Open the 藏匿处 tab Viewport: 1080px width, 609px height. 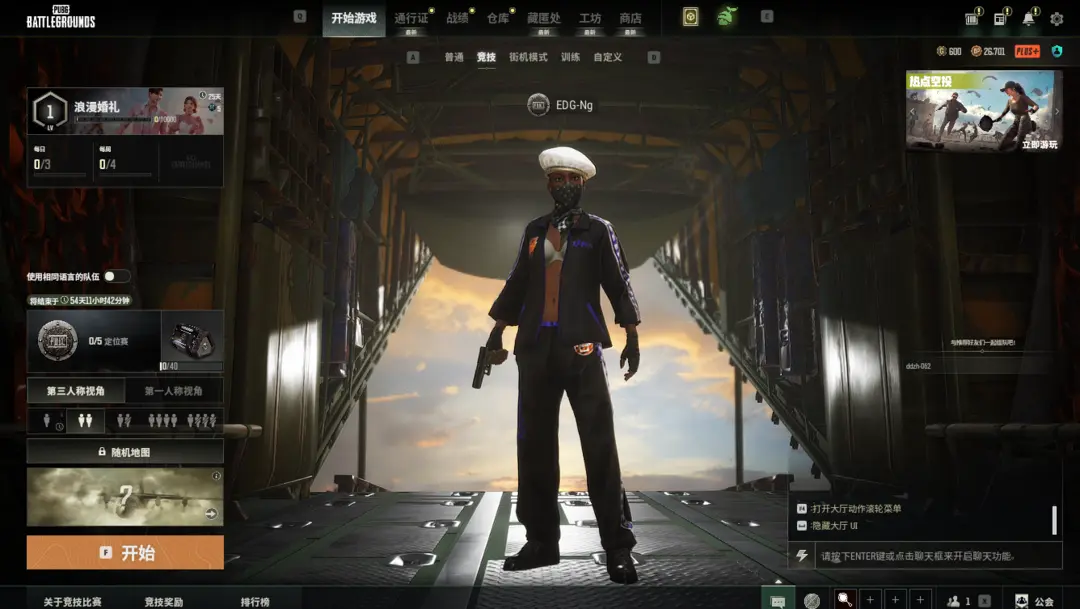[x=543, y=19]
